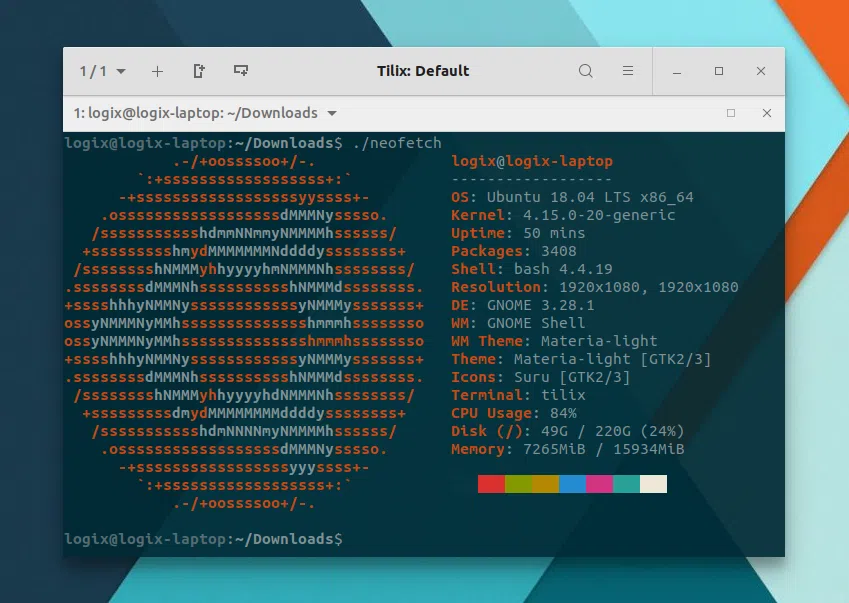Add a new session with plus icon
This screenshot has width=849, height=603.
(157, 71)
